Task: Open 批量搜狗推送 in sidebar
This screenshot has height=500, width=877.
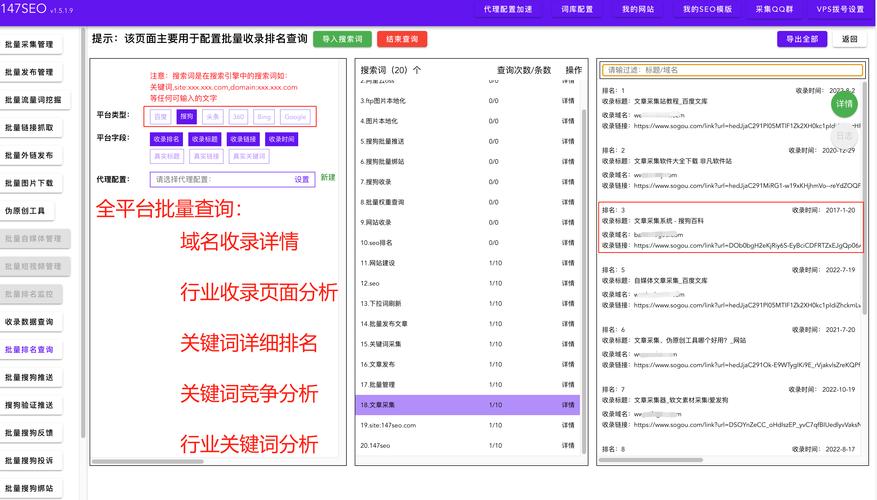Action: pos(31,378)
